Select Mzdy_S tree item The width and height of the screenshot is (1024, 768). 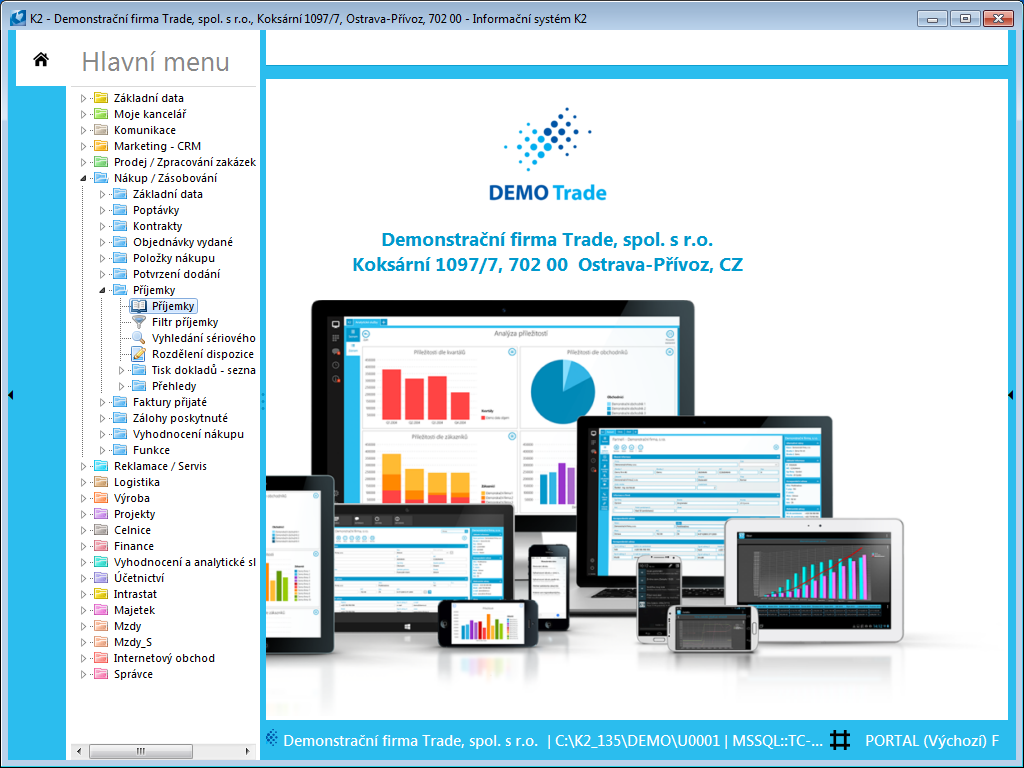[133, 642]
